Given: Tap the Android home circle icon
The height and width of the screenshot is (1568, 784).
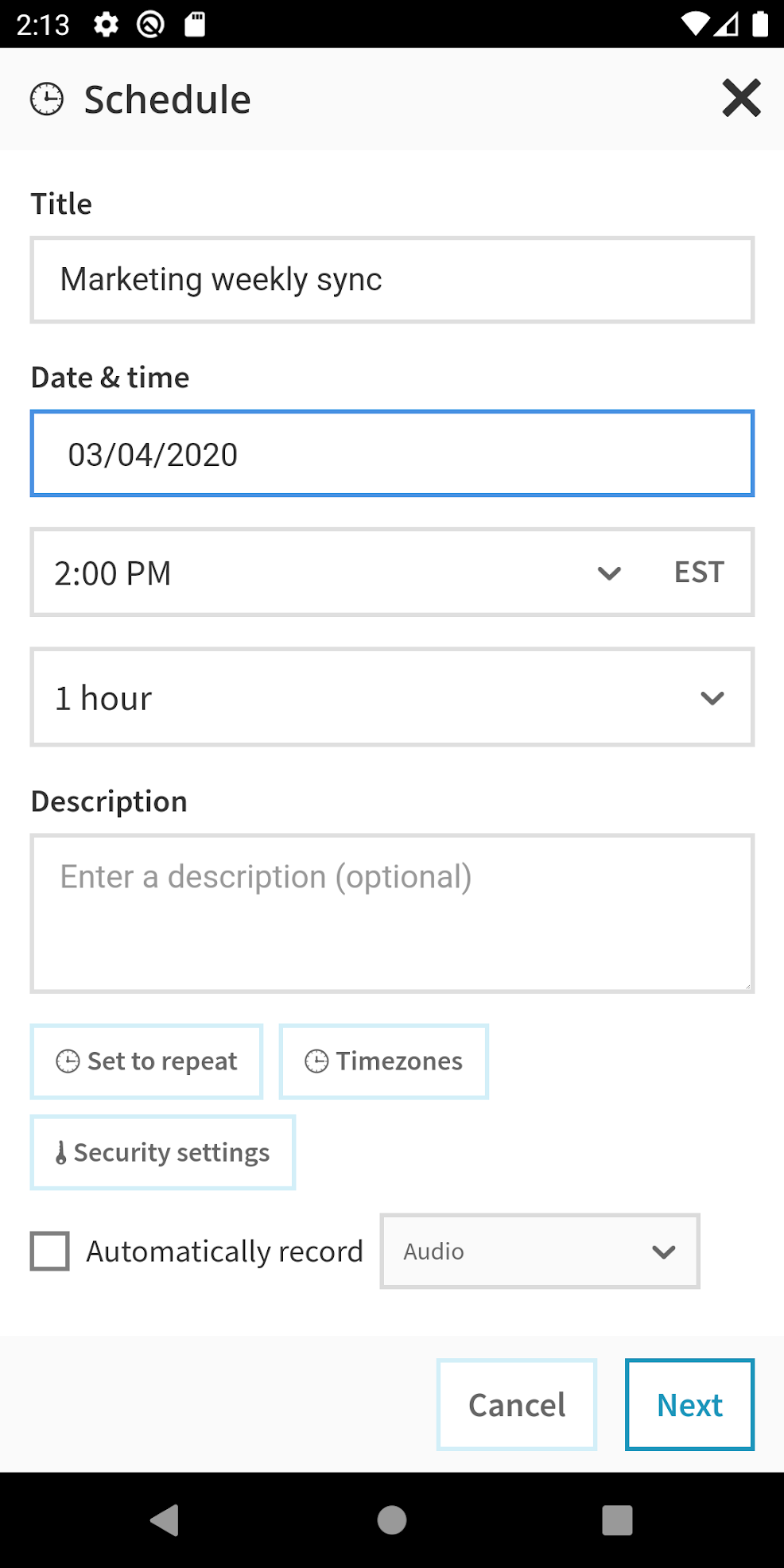Looking at the screenshot, I should coord(392,1520).
